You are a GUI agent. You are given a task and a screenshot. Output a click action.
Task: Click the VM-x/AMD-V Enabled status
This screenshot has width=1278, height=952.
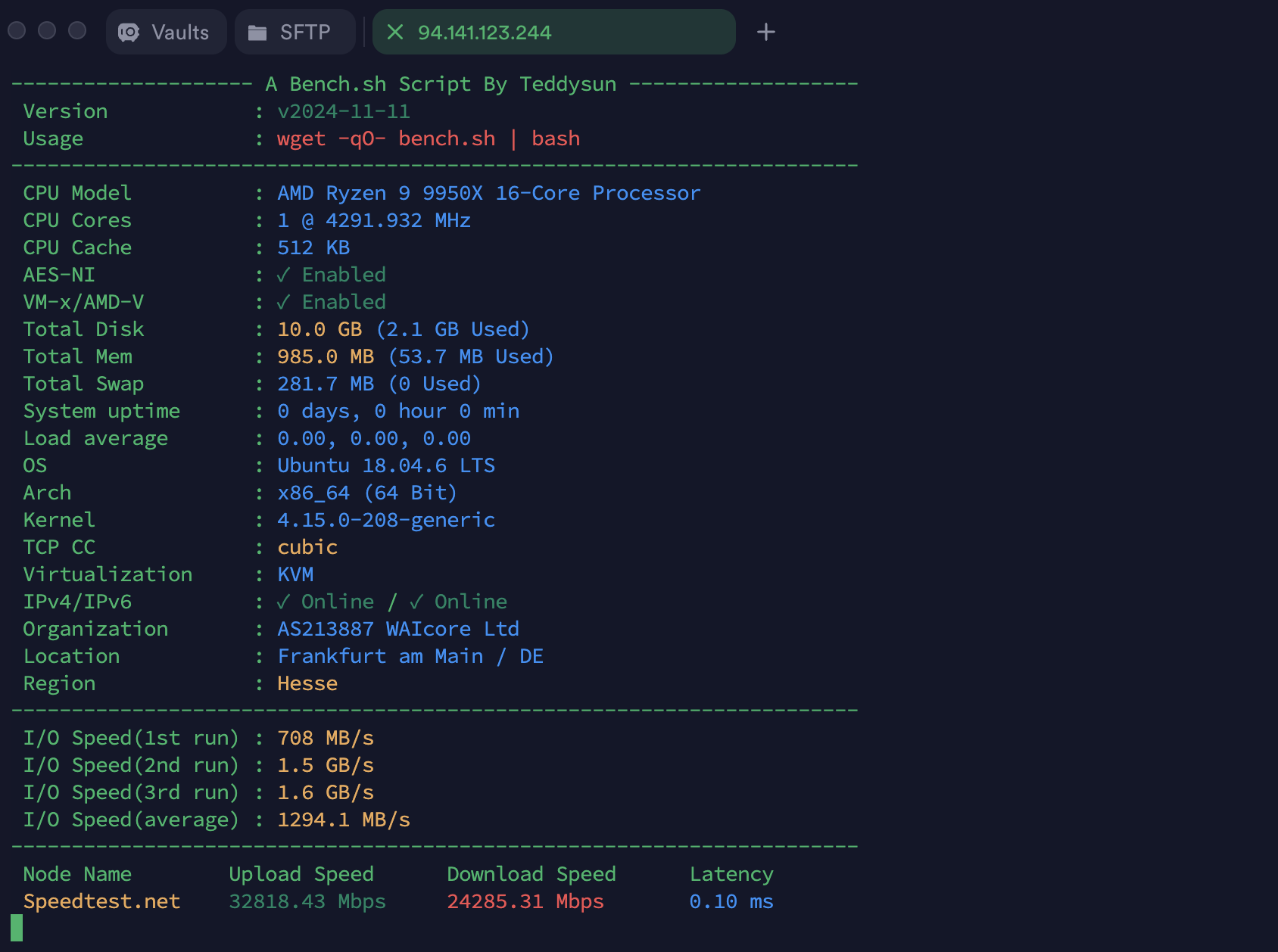[x=332, y=302]
